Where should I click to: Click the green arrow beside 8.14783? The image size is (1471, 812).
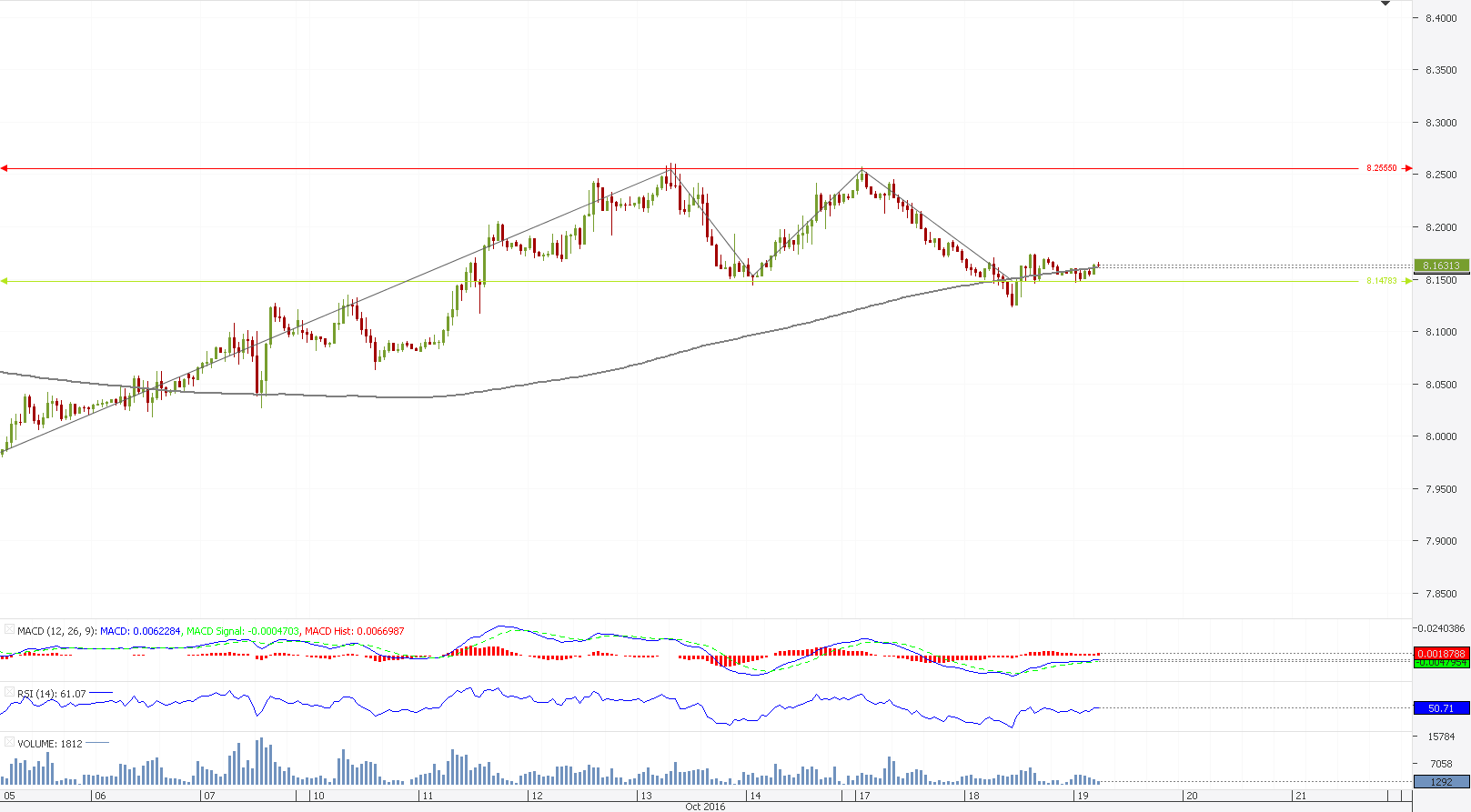point(1407,281)
